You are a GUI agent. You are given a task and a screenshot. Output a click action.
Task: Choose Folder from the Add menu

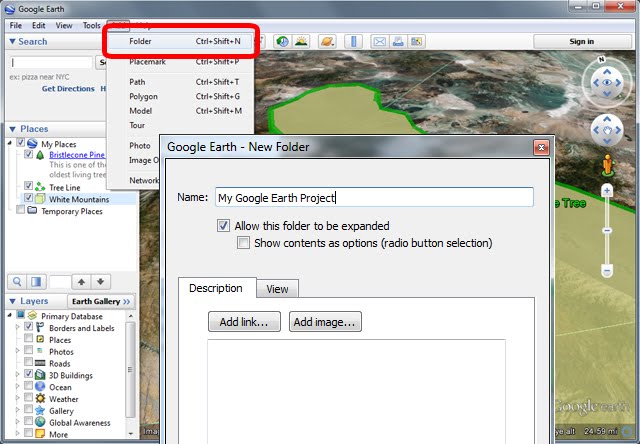coord(181,41)
